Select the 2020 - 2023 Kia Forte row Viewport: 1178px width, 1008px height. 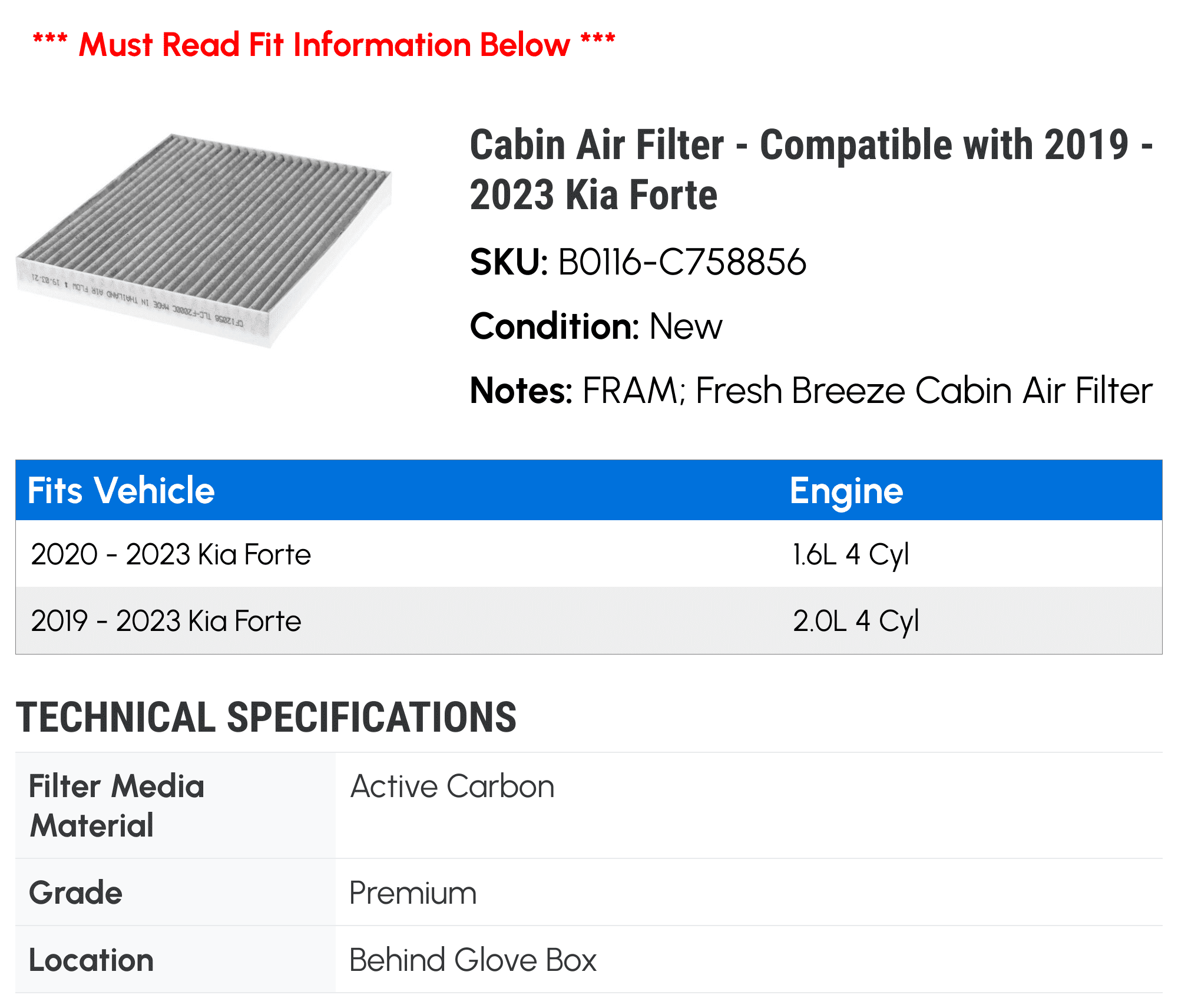click(x=589, y=554)
